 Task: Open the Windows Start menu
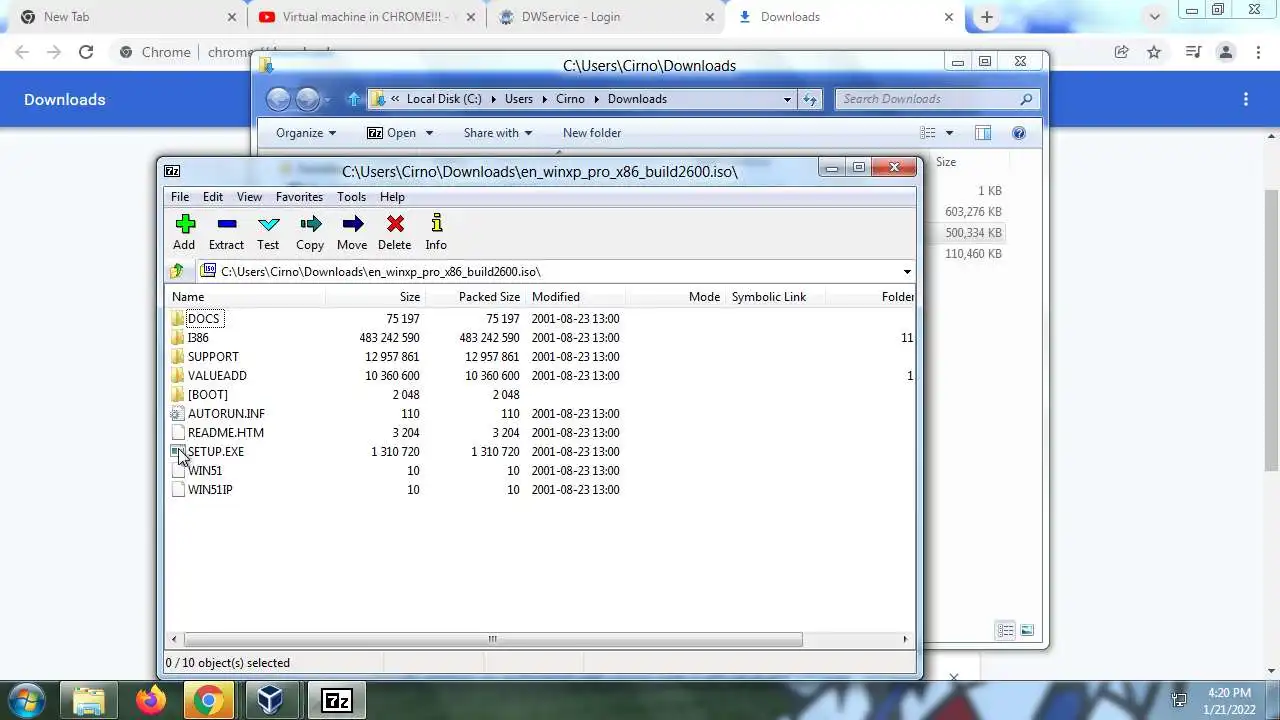[x=27, y=700]
